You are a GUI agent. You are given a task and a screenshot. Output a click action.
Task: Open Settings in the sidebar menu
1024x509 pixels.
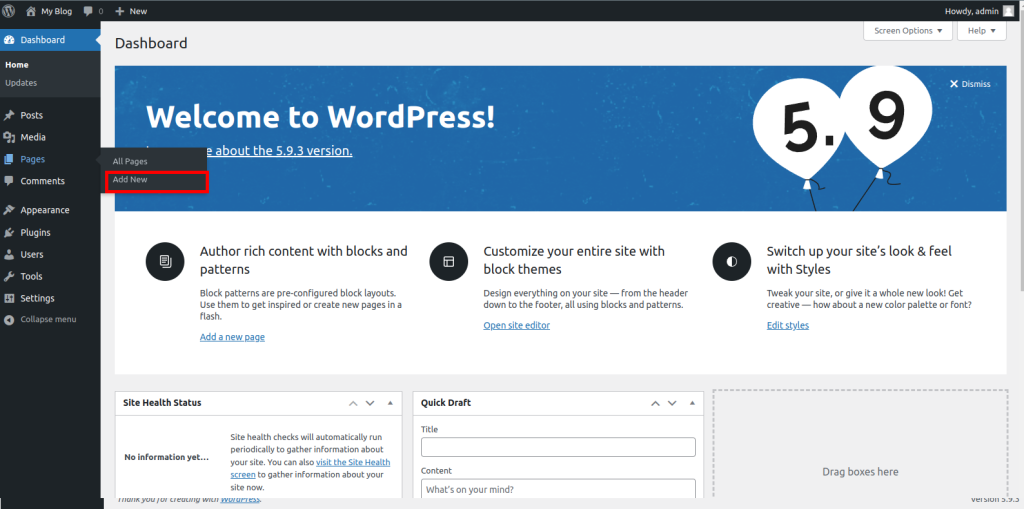[x=37, y=299]
